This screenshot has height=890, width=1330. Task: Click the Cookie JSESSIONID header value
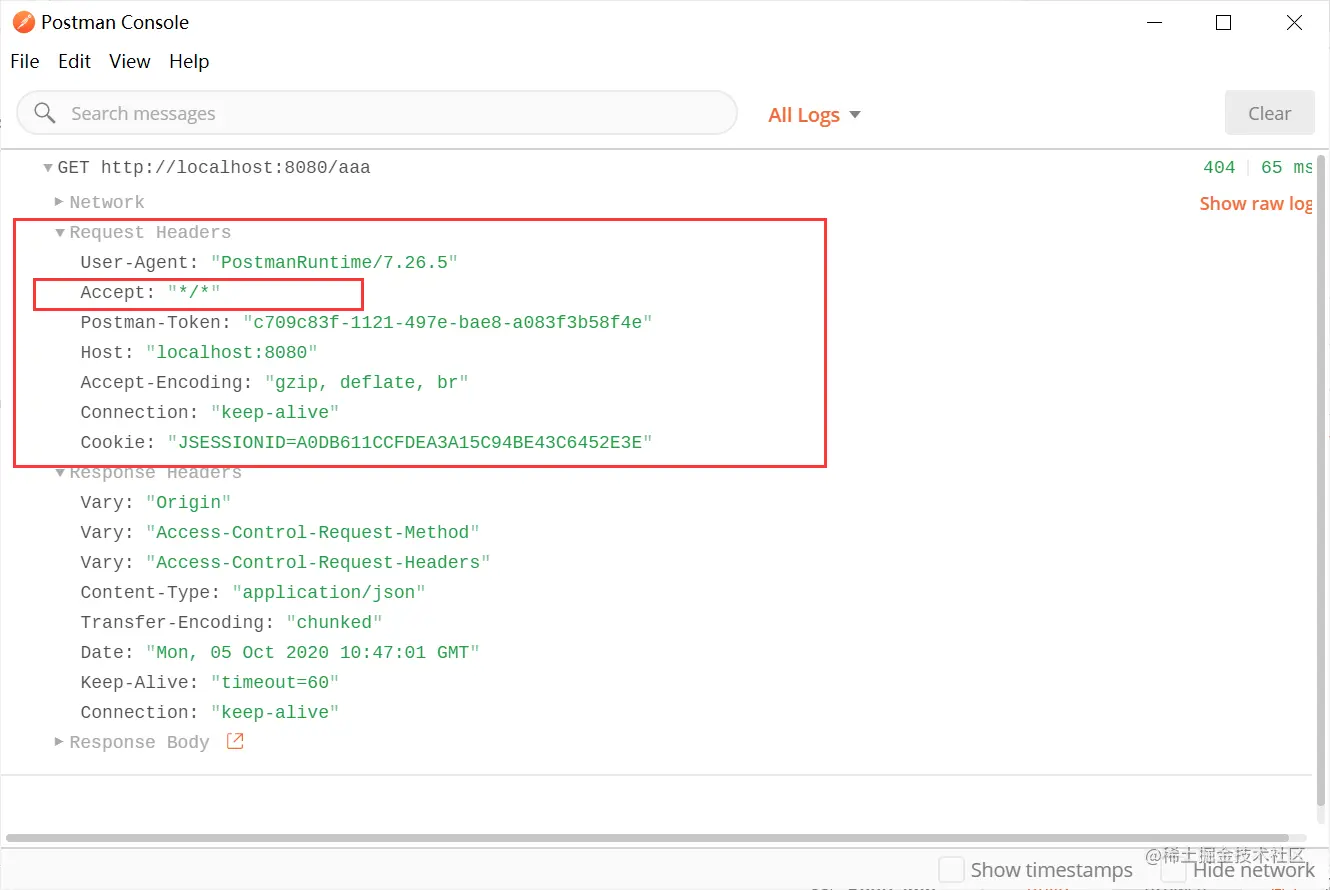[x=410, y=442]
